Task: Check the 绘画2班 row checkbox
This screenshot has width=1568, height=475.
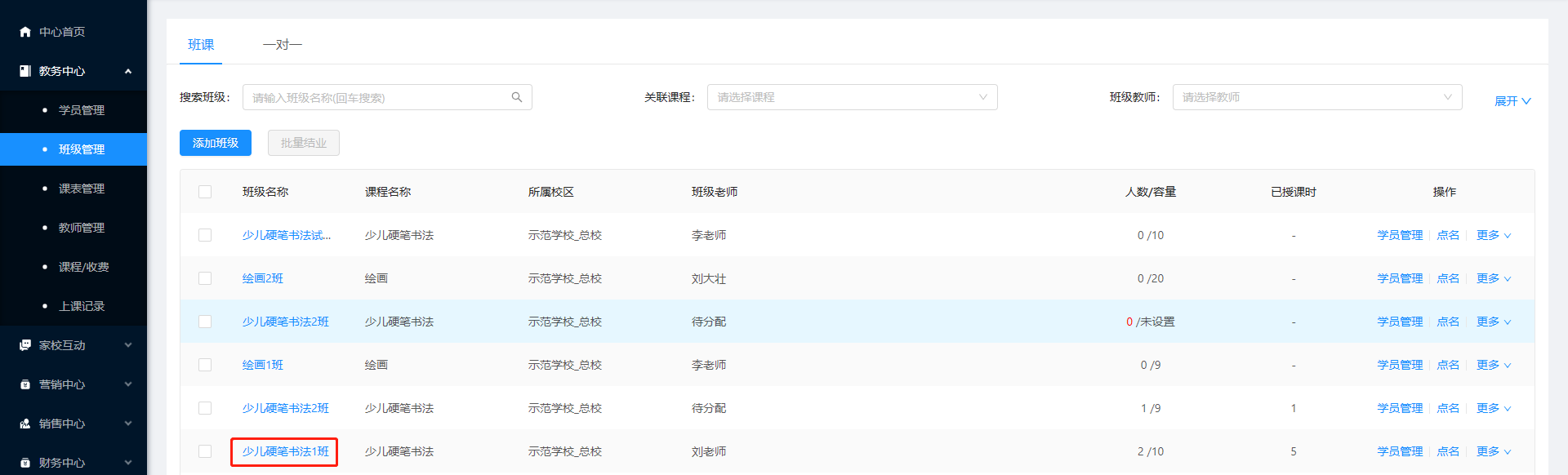Action: tap(205, 278)
